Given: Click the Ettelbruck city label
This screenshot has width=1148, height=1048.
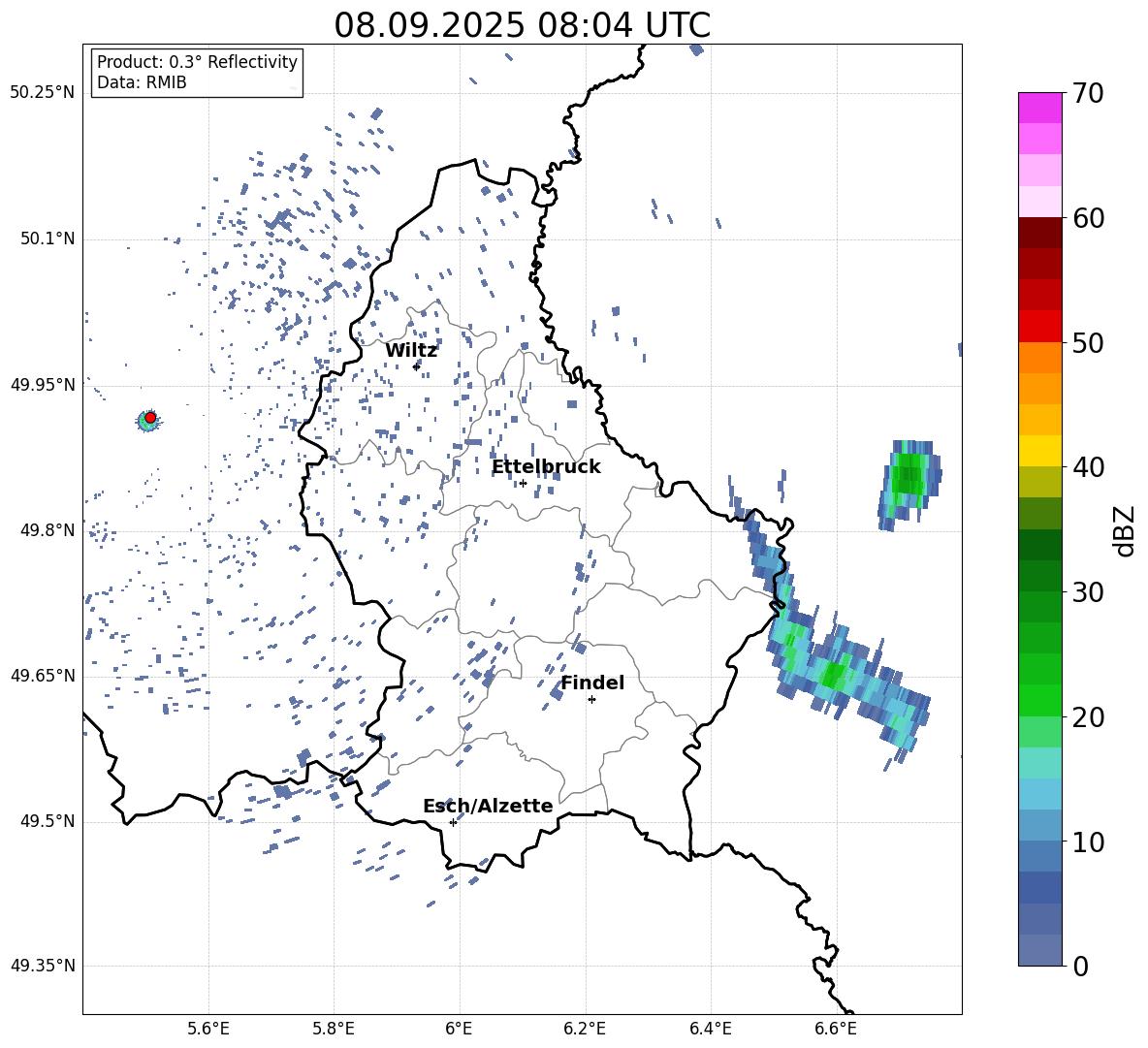Looking at the screenshot, I should [x=546, y=467].
